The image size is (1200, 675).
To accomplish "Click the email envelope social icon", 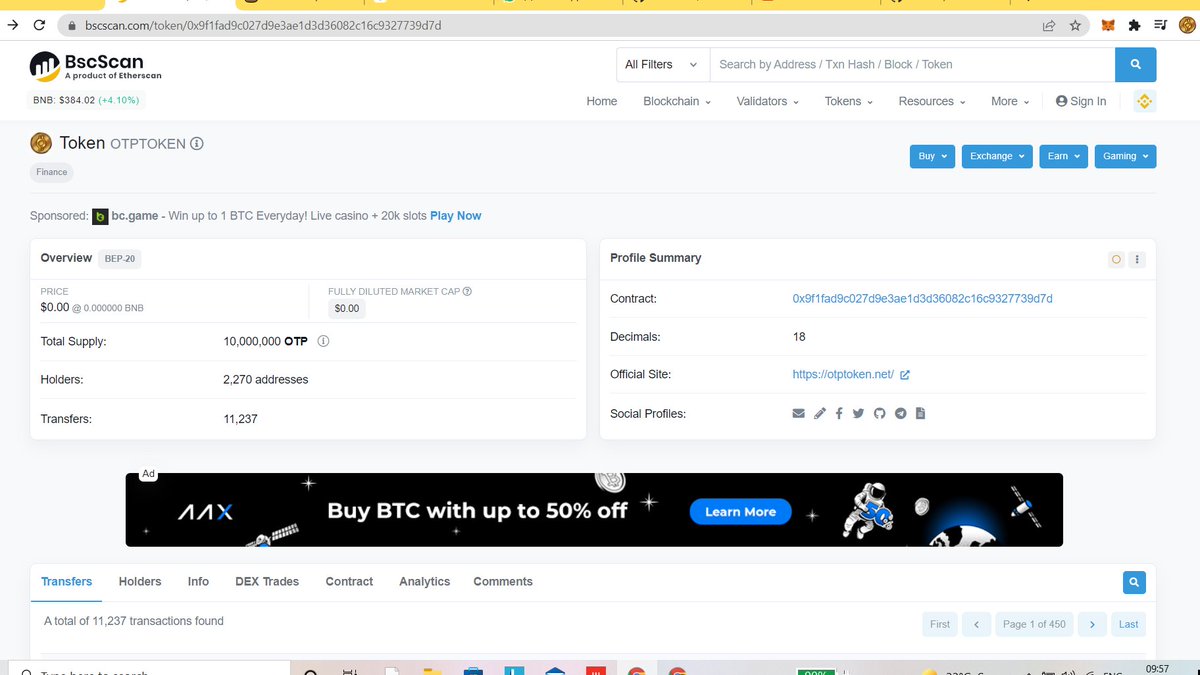I will coord(798,413).
